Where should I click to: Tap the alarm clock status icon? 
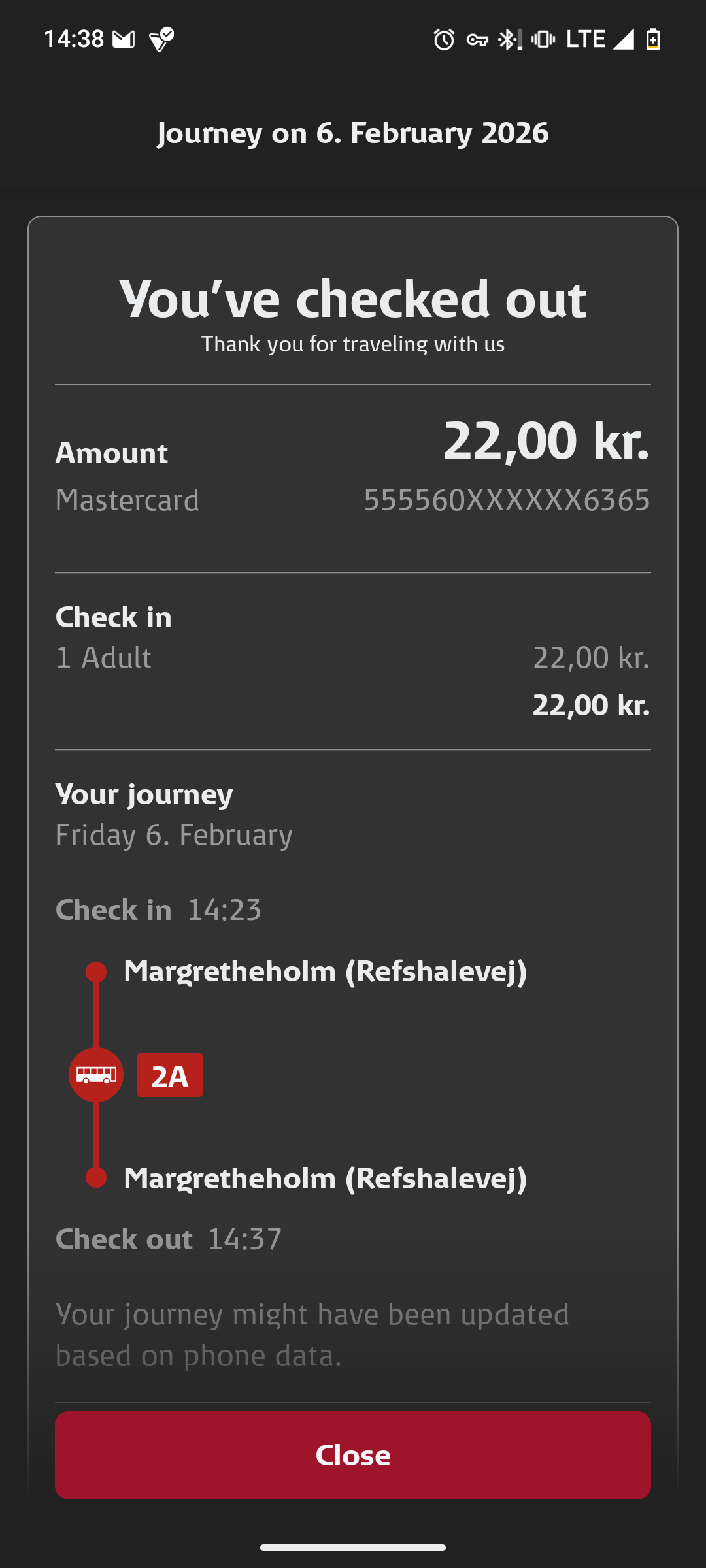(x=444, y=40)
